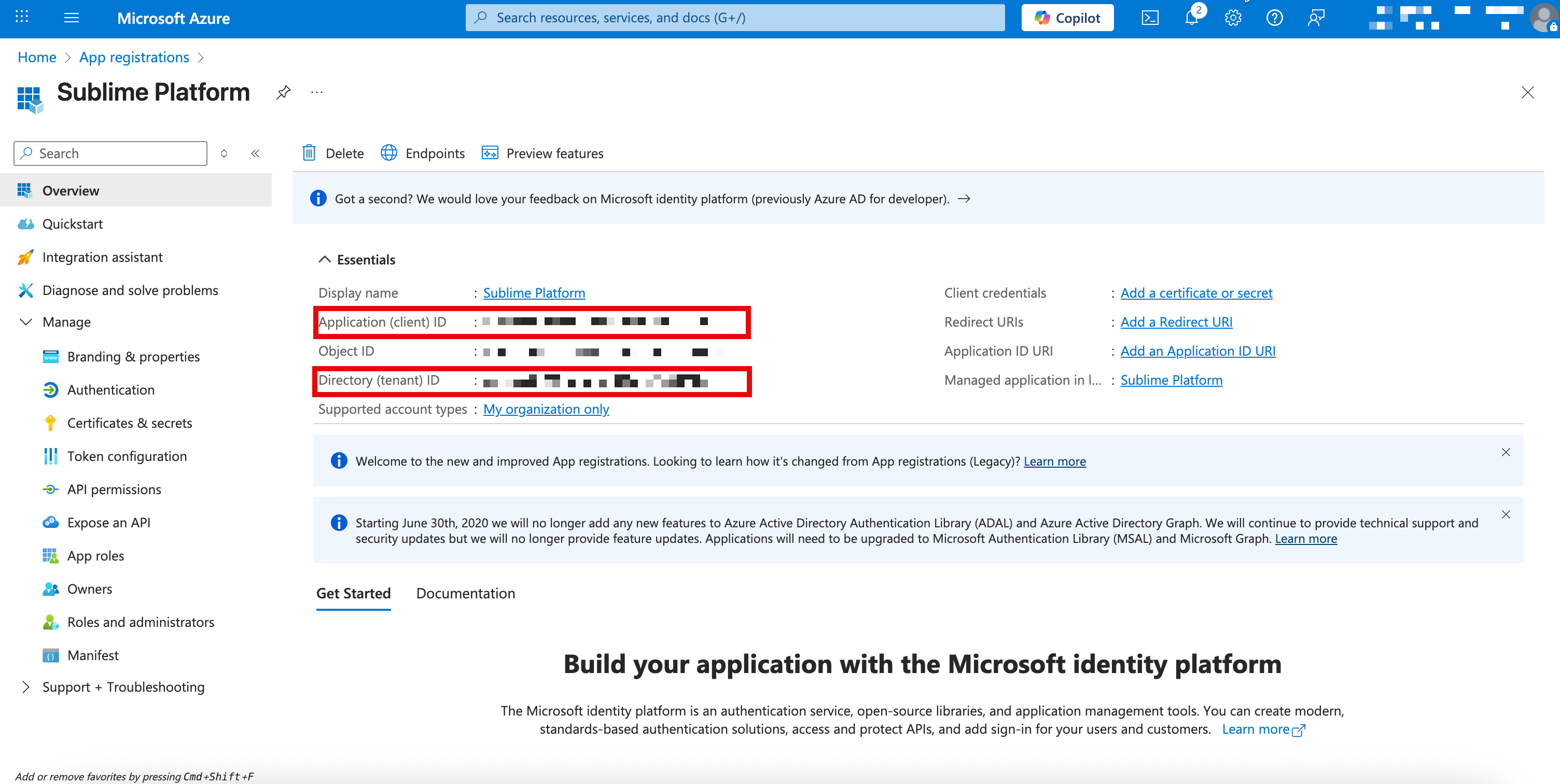
Task: Select Overview in the sidebar
Action: tap(136, 190)
